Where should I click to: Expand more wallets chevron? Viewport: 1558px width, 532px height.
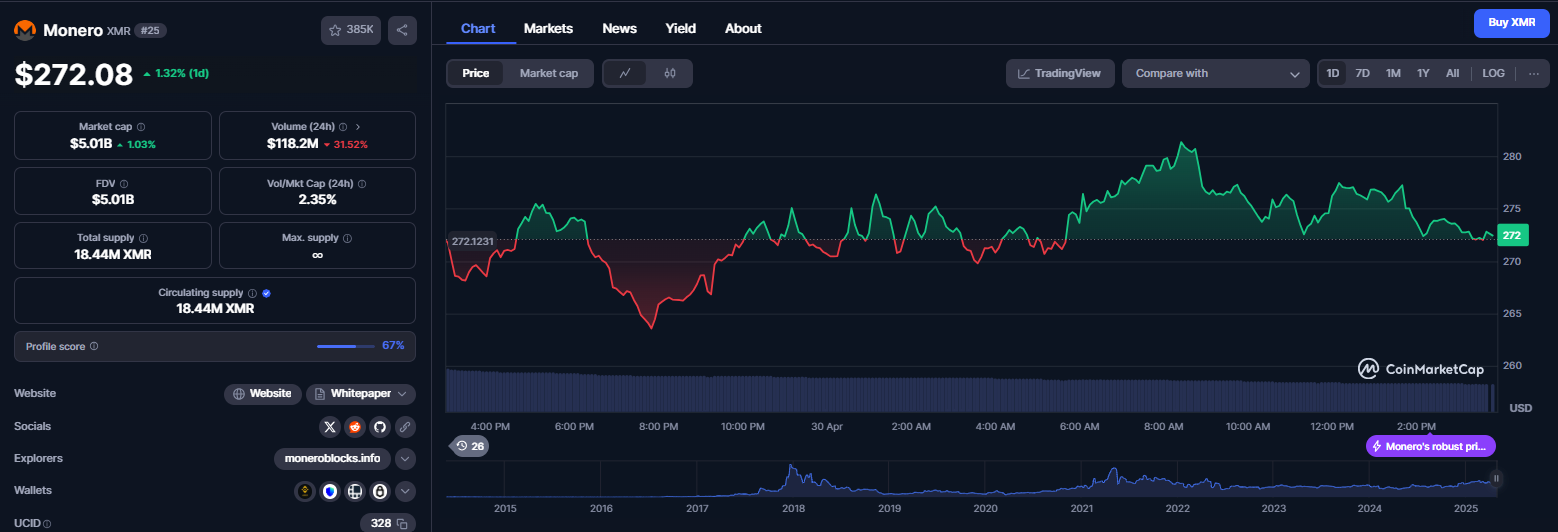(405, 491)
